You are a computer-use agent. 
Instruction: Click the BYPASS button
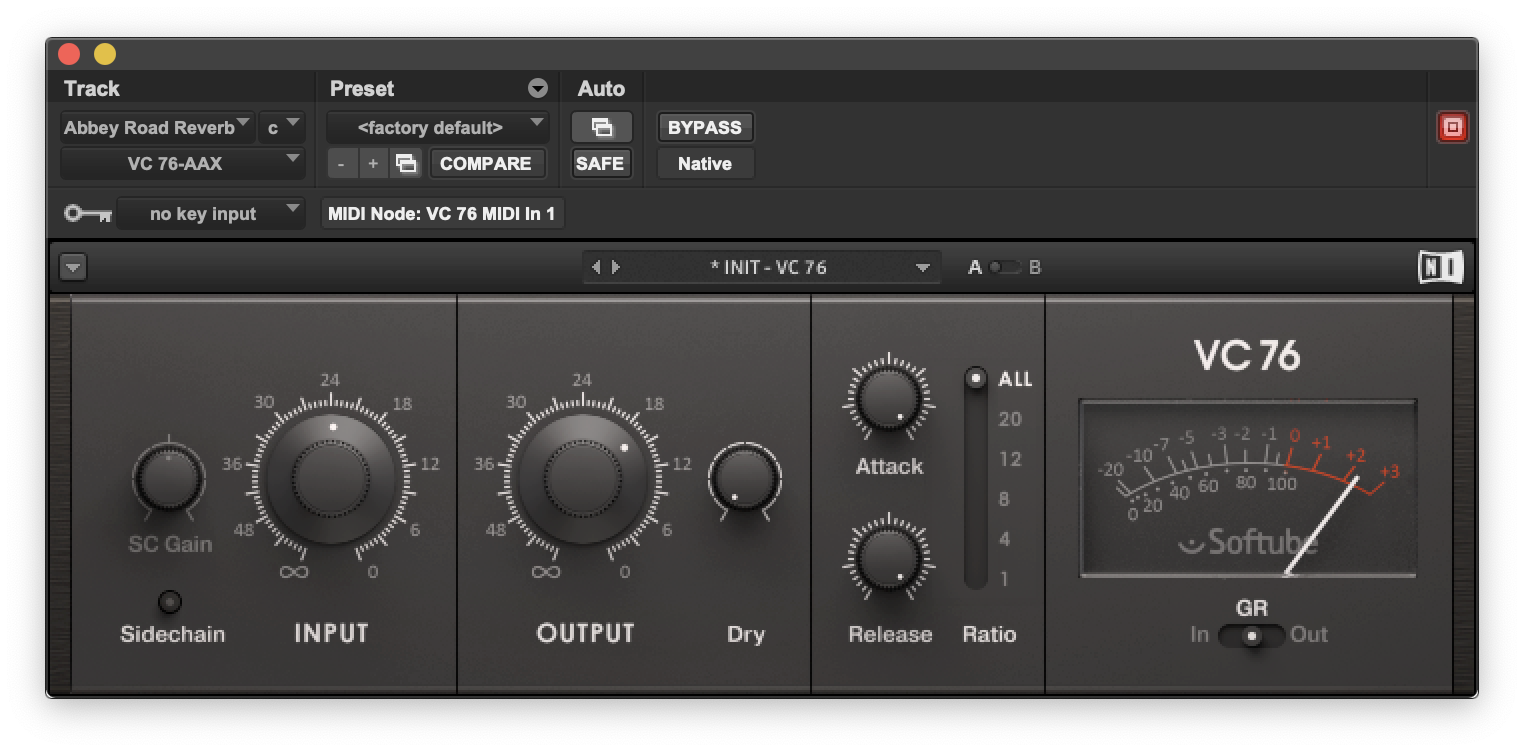(x=703, y=127)
